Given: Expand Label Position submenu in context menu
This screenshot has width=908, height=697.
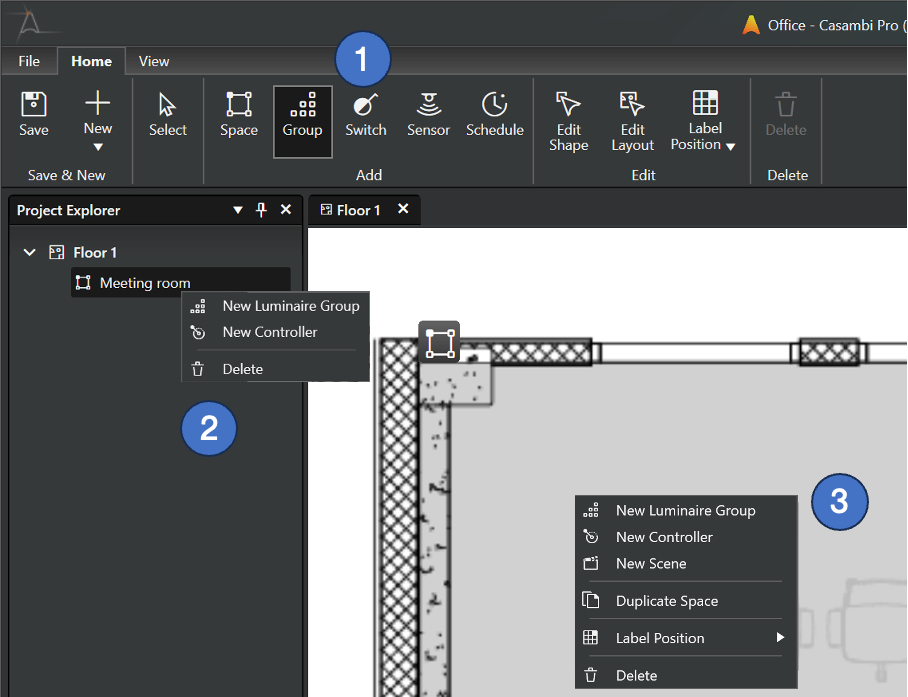Looking at the screenshot, I should [x=686, y=638].
